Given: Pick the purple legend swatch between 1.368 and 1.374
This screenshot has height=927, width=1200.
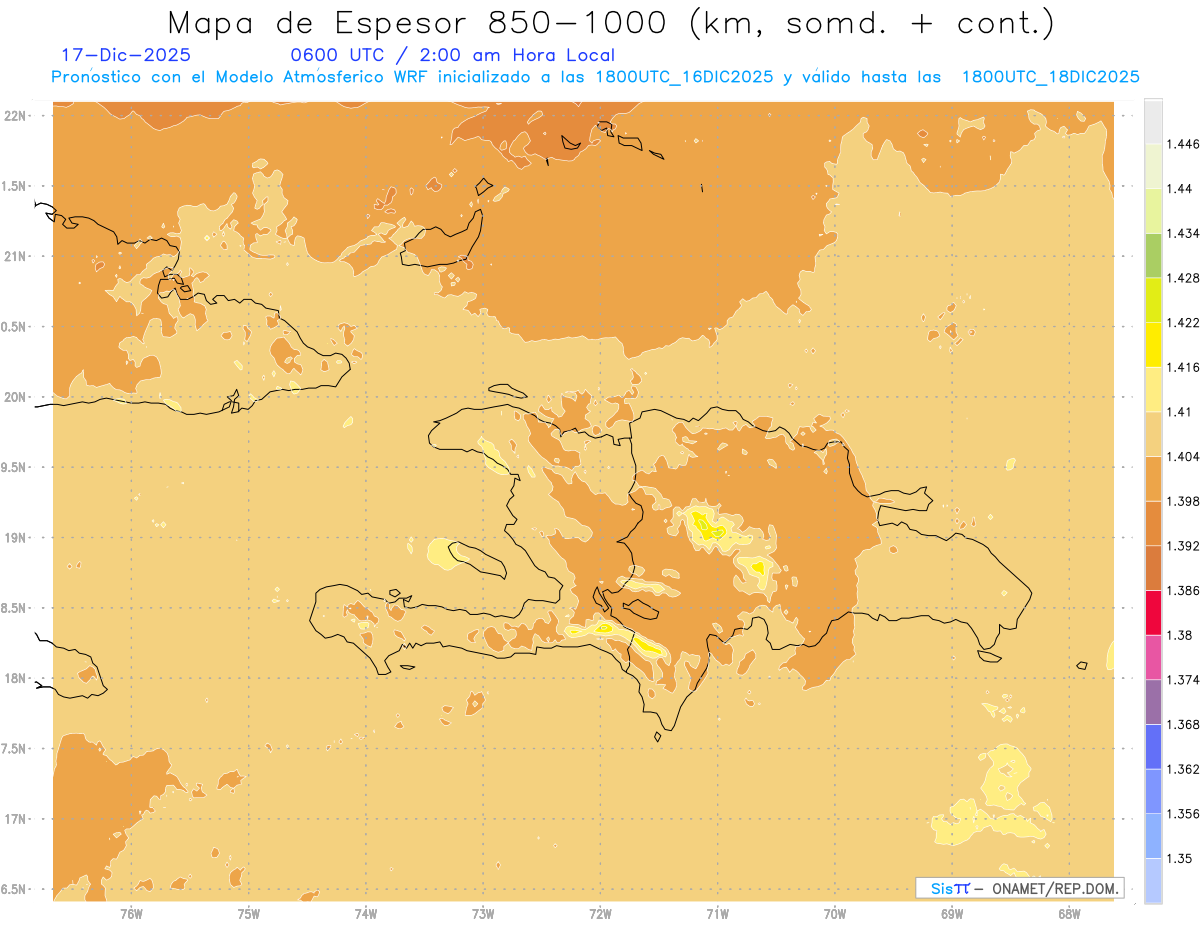Looking at the screenshot, I should [1153, 702].
